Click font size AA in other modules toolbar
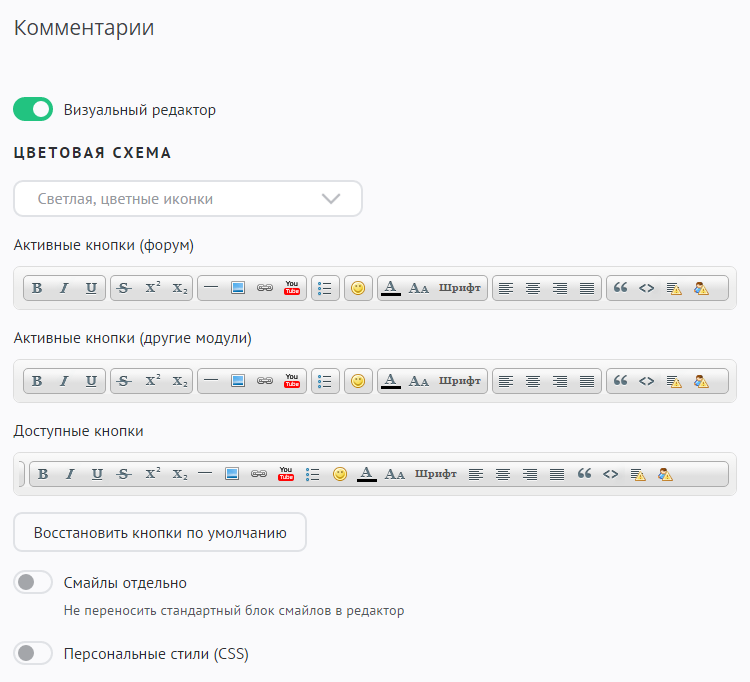The width and height of the screenshot is (750, 682). point(418,381)
